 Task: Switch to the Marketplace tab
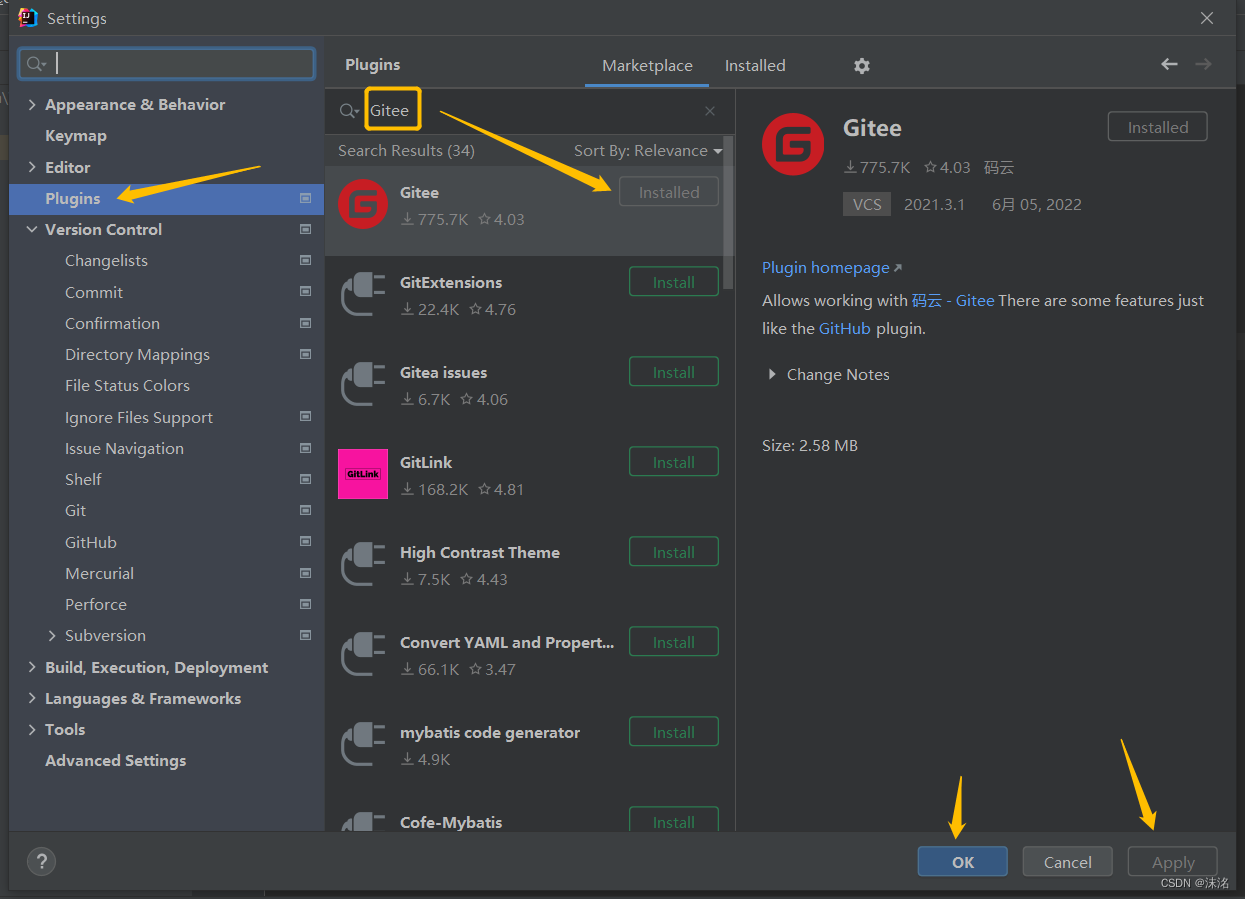tap(647, 65)
